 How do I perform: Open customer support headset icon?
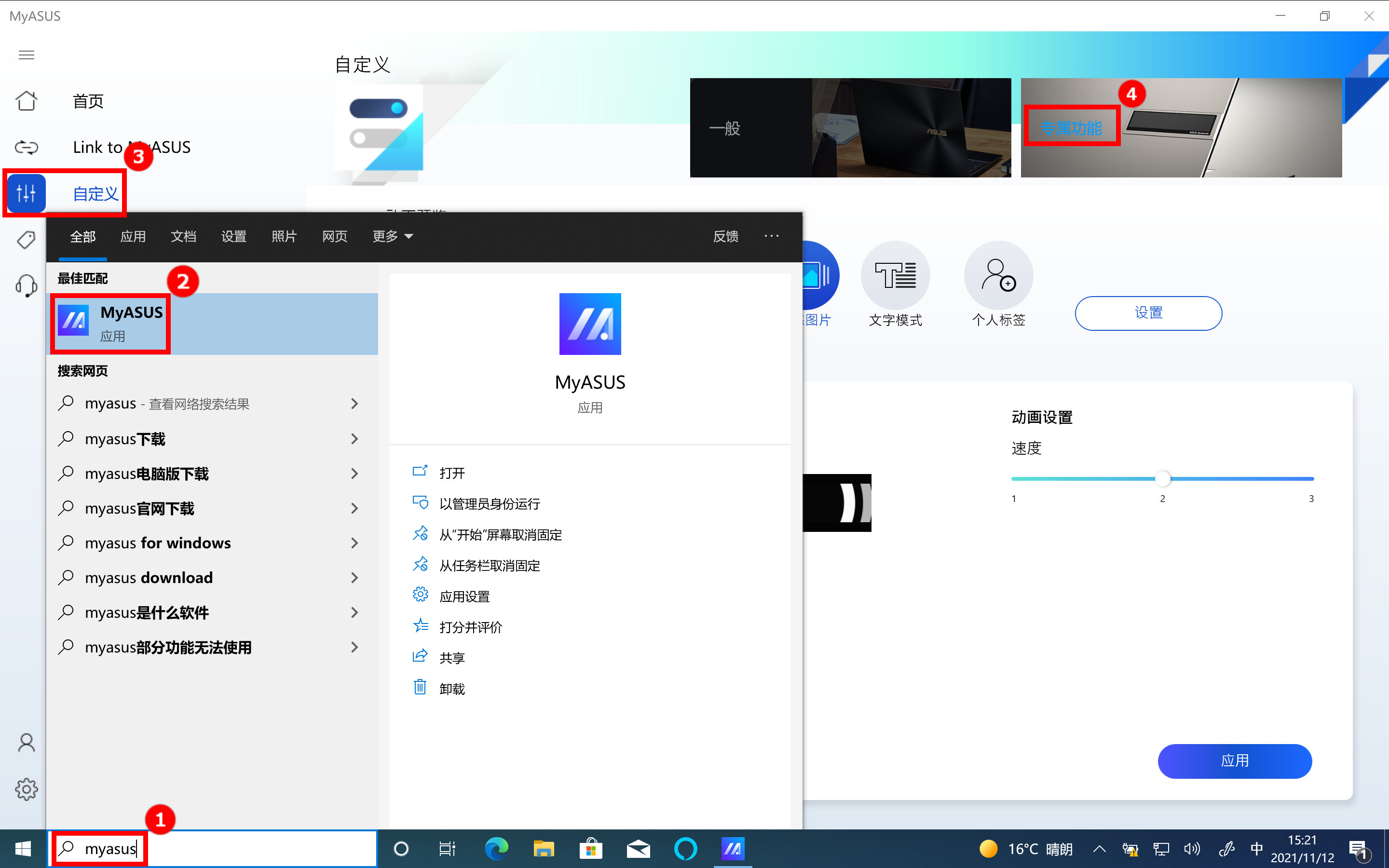tap(27, 285)
